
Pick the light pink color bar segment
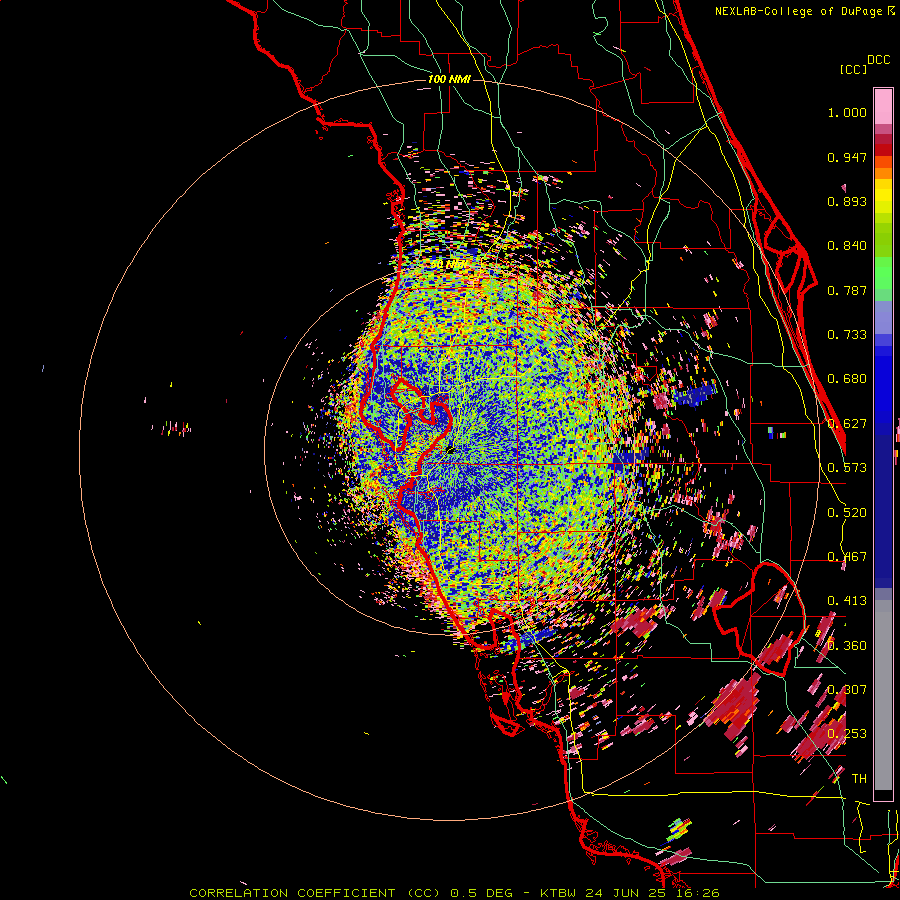tap(883, 107)
